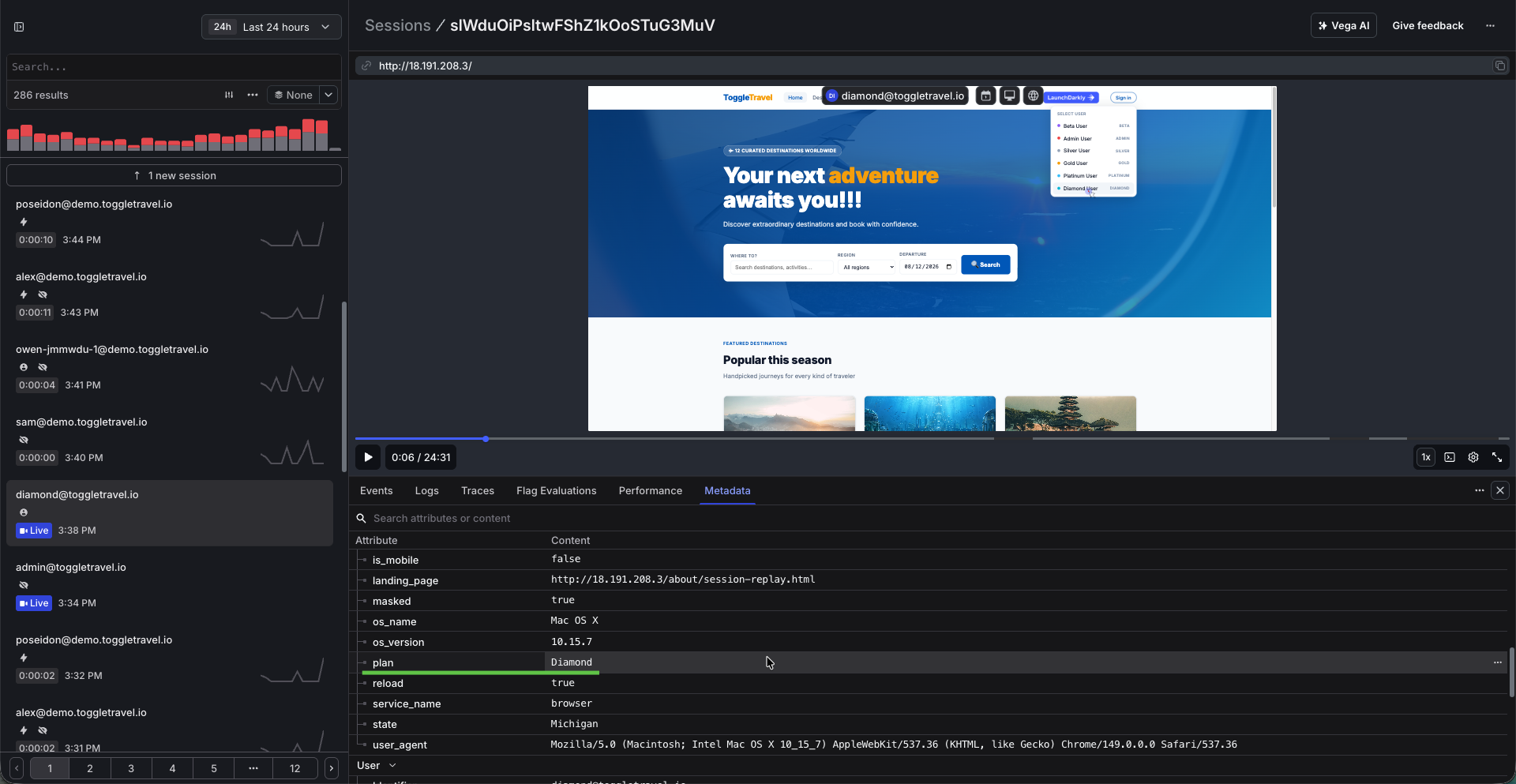Click the hidden-eye icon on alex 3:43 PM session

coord(43,294)
